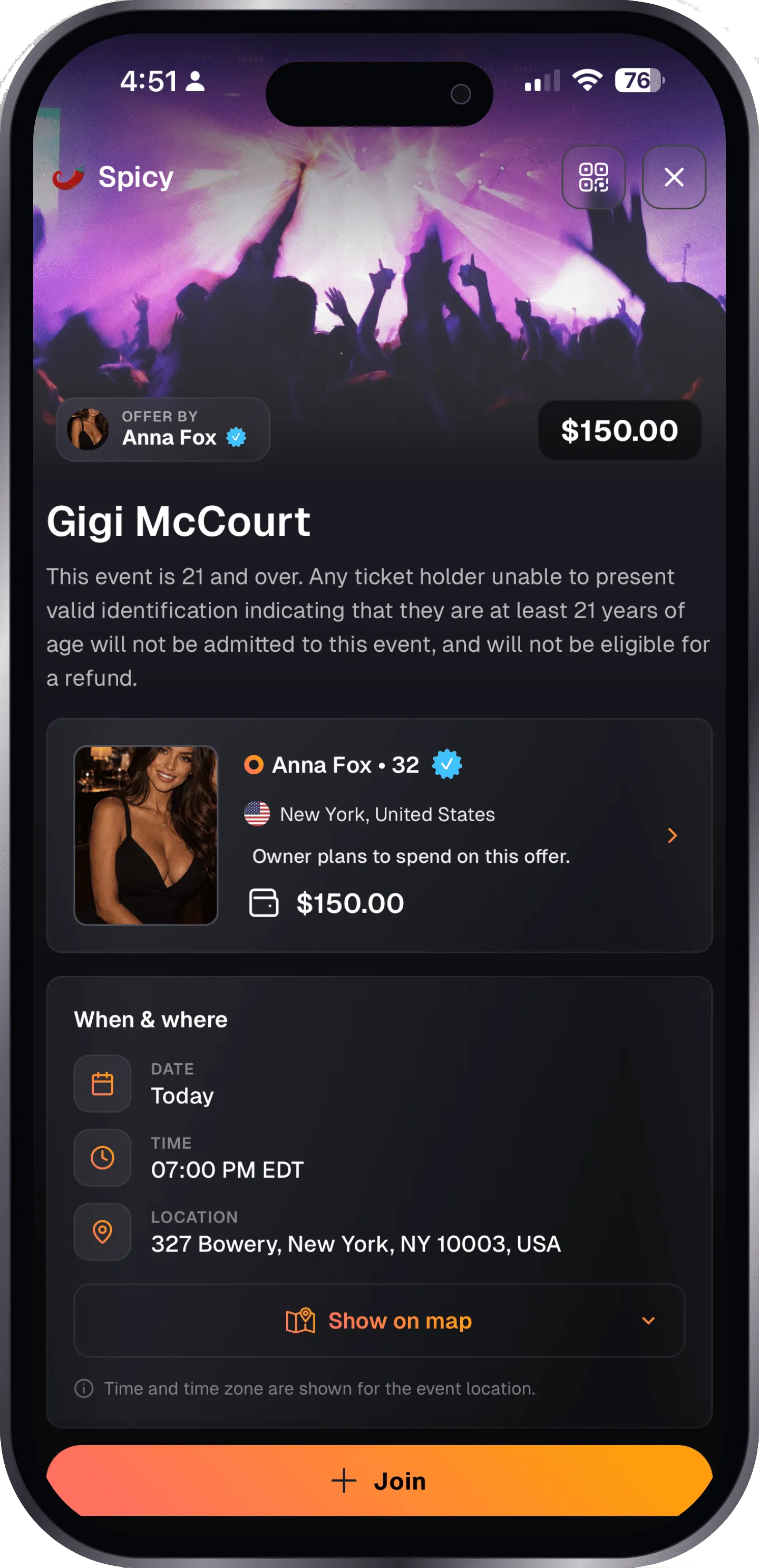This screenshot has height=1568, width=759.
Task: Click the calendar date icon
Action: 102,1083
